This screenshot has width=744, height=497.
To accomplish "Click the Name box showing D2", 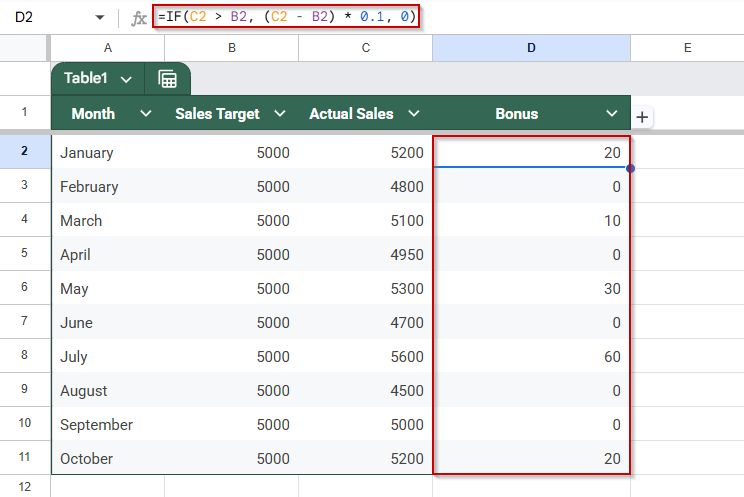I will coord(24,17).
